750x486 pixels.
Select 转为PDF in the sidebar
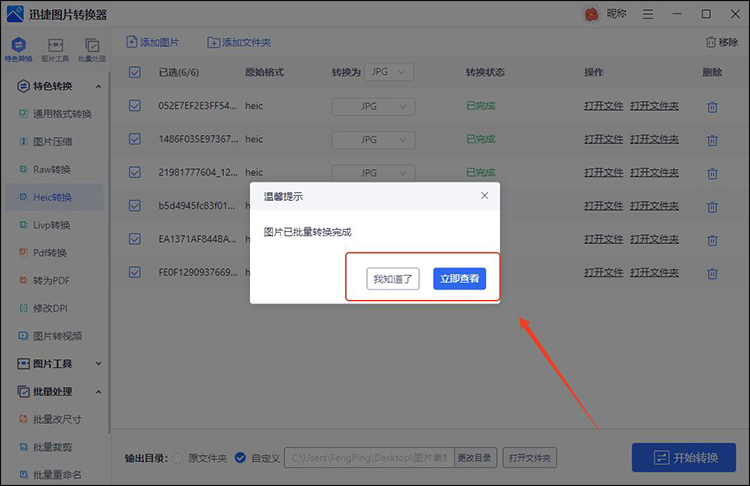(55, 280)
